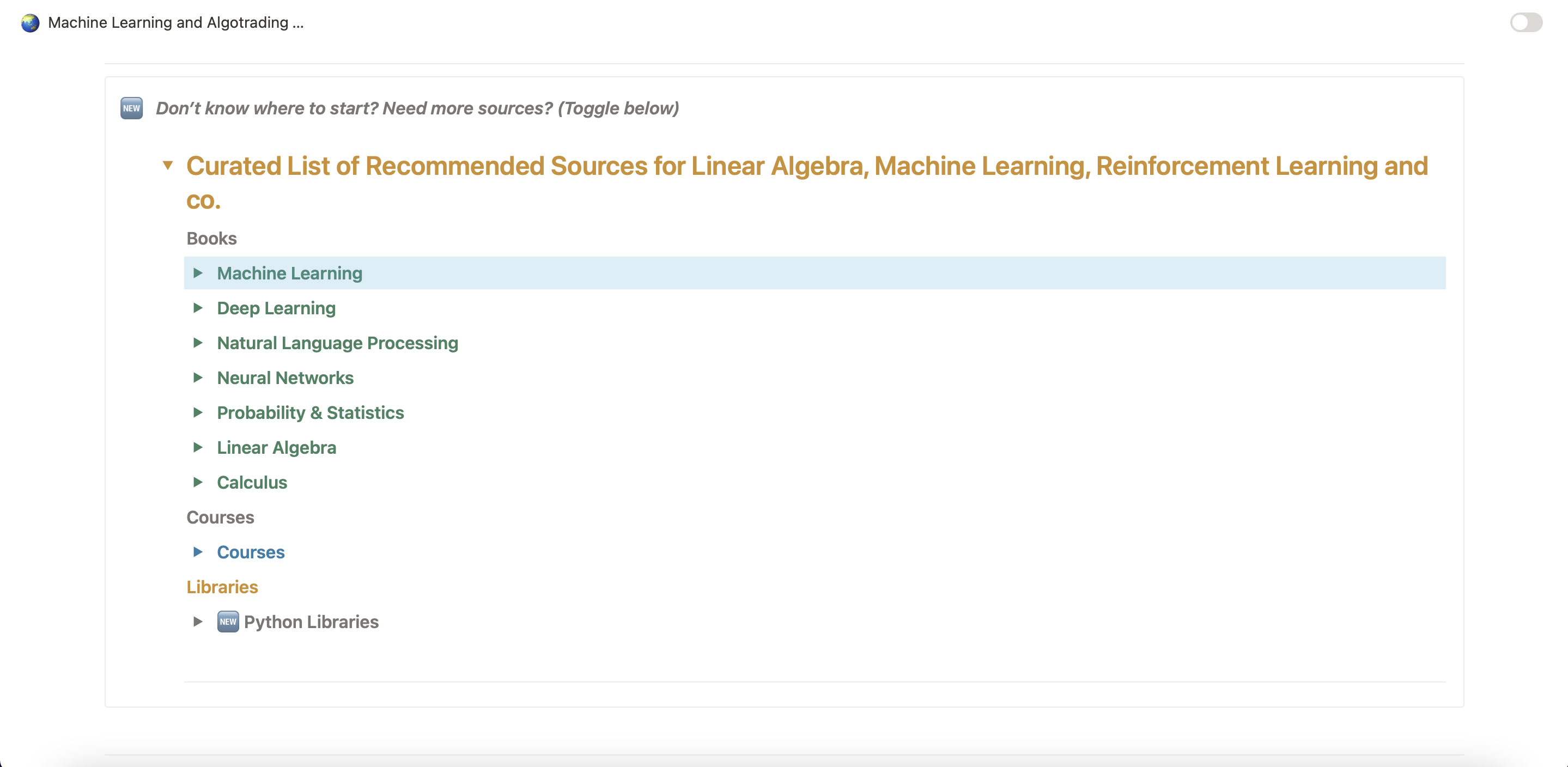The width and height of the screenshot is (1568, 767).
Task: Expand the Machine Learning toggle arrow
Action: click(x=198, y=273)
